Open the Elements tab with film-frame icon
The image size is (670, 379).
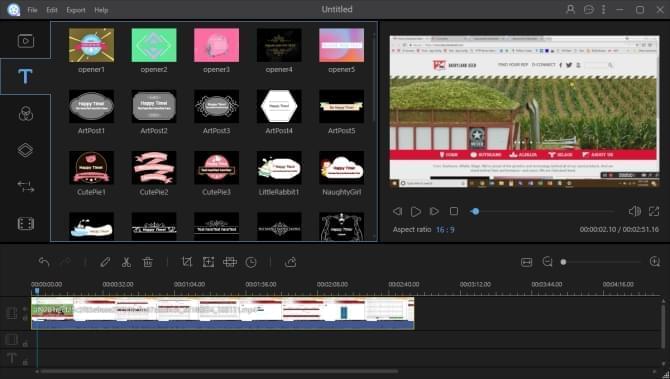tap(26, 223)
